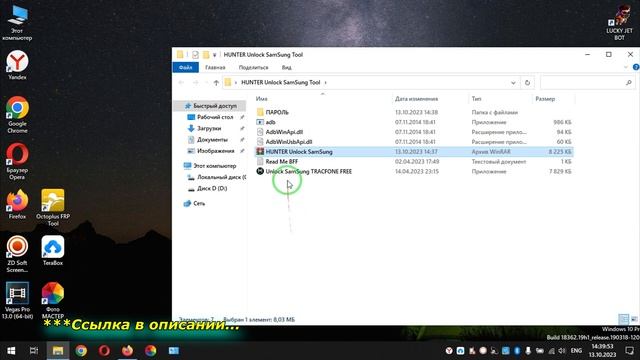Screen dimensions: 640x360
Task: Open TeraBox desktop shortcut
Action: [53, 251]
